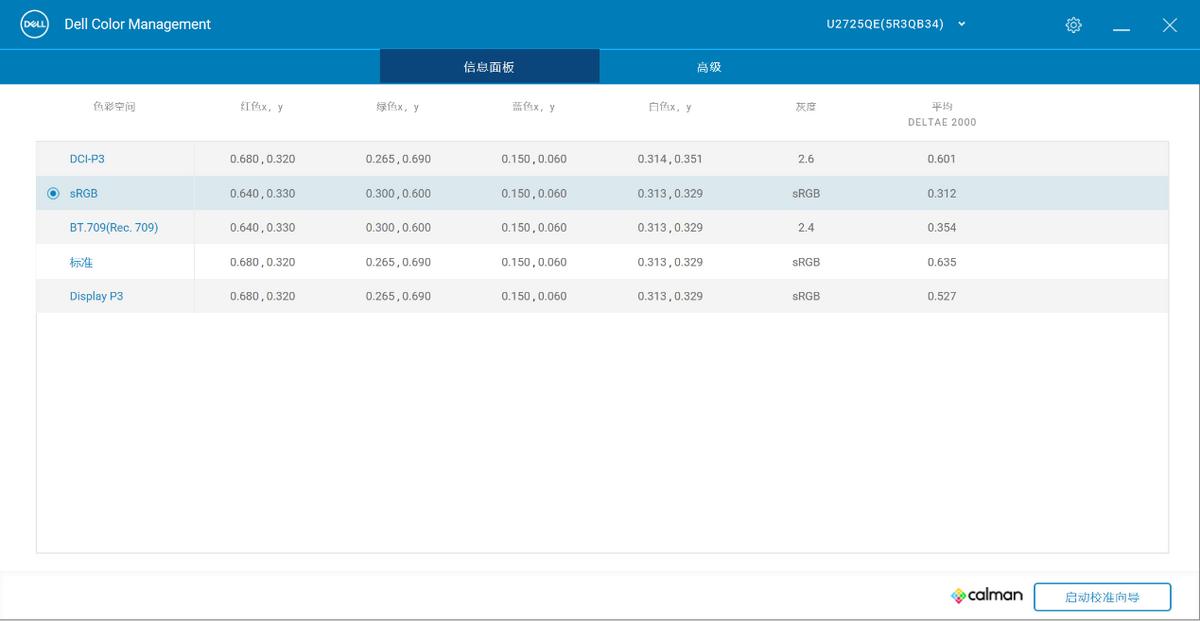1200x621 pixels.
Task: Click DCI-P3 Delta E value 0.601
Action: (x=942, y=159)
